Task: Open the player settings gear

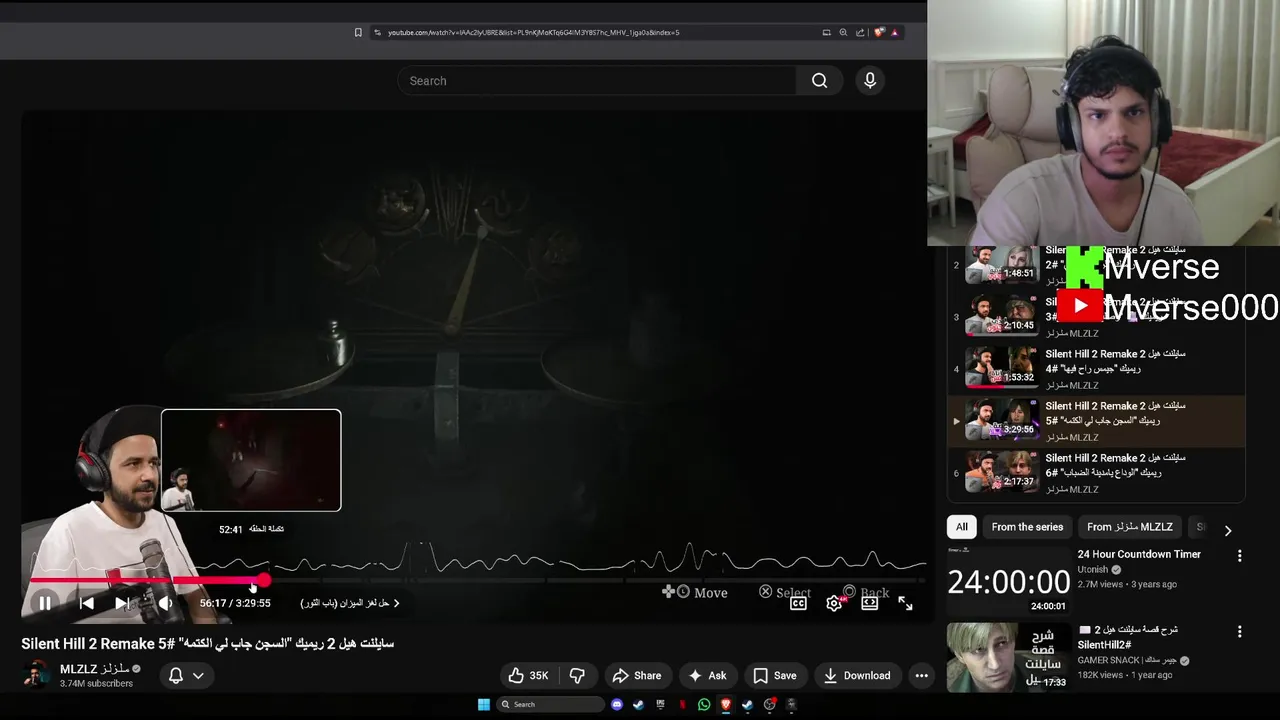Action: 835,603
